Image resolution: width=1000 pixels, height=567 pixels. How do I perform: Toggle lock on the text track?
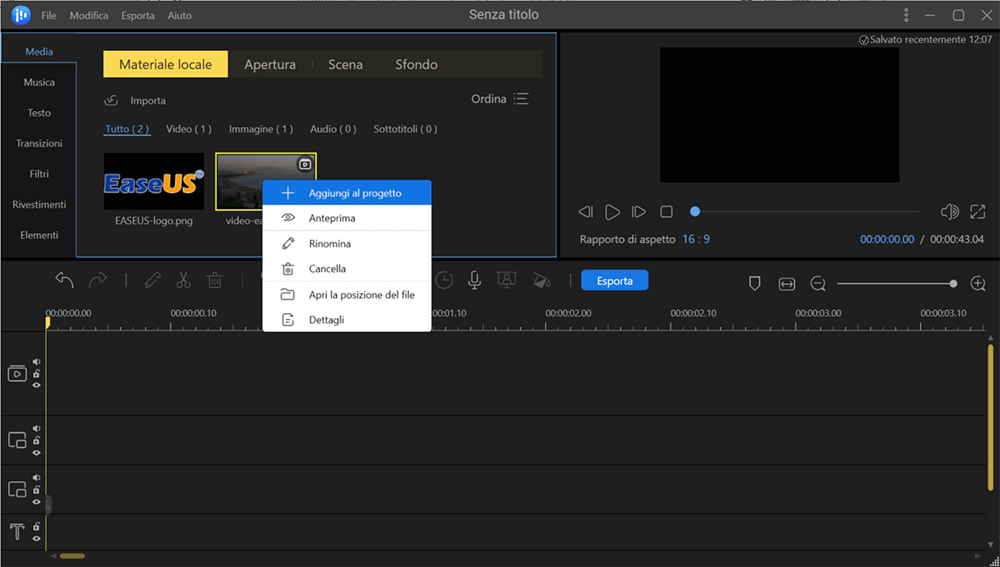click(x=37, y=526)
